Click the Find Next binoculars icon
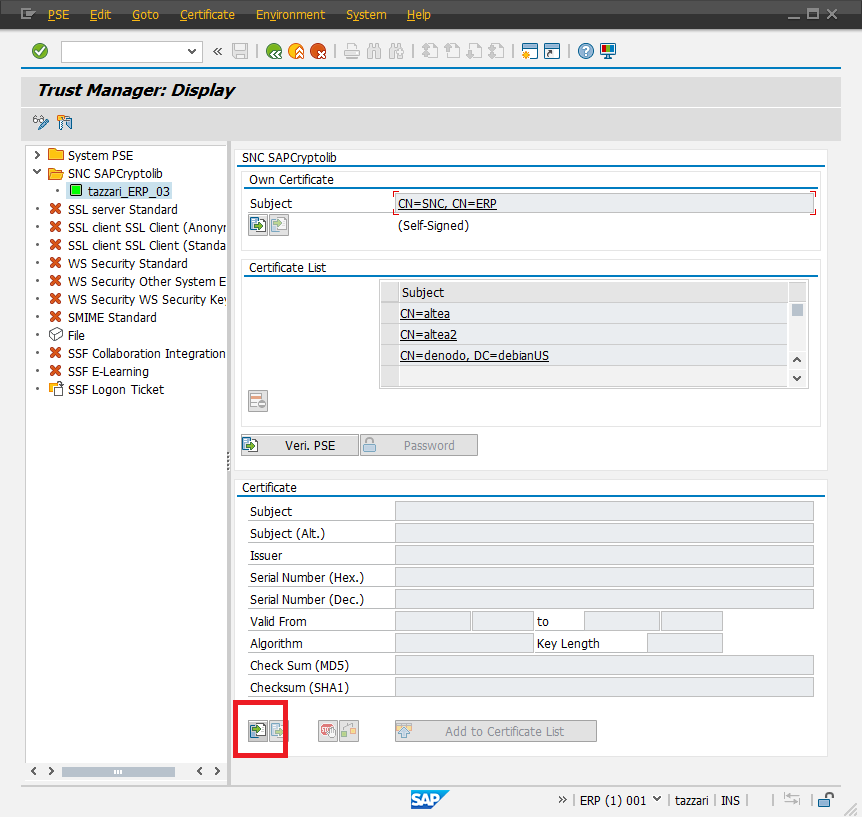 (x=396, y=52)
